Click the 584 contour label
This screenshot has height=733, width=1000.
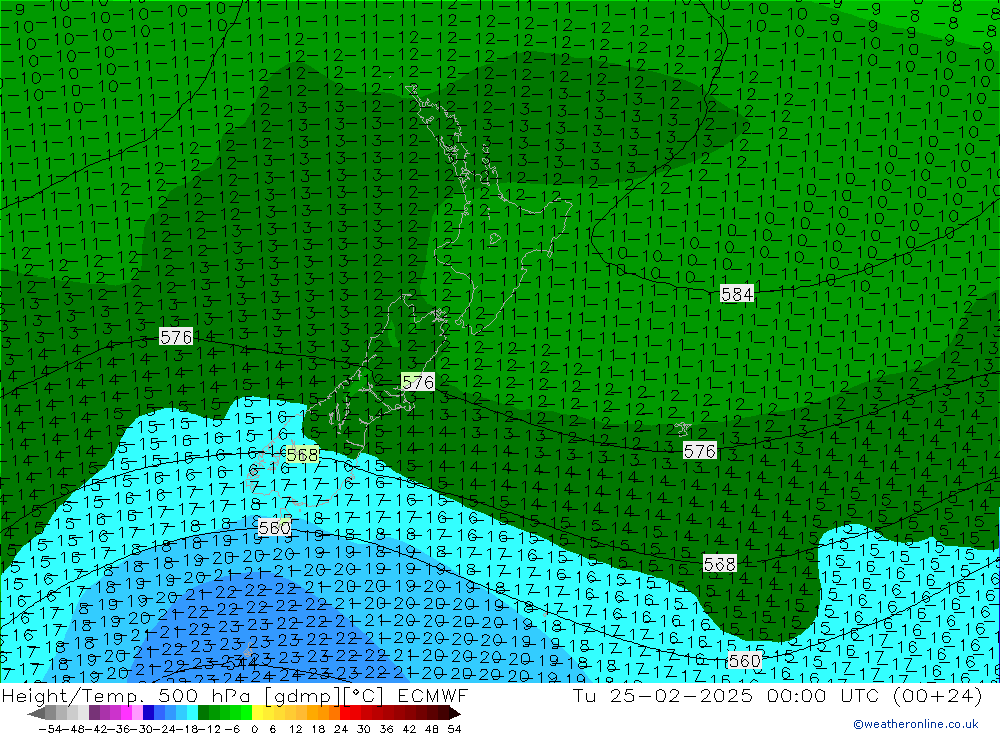point(737,294)
